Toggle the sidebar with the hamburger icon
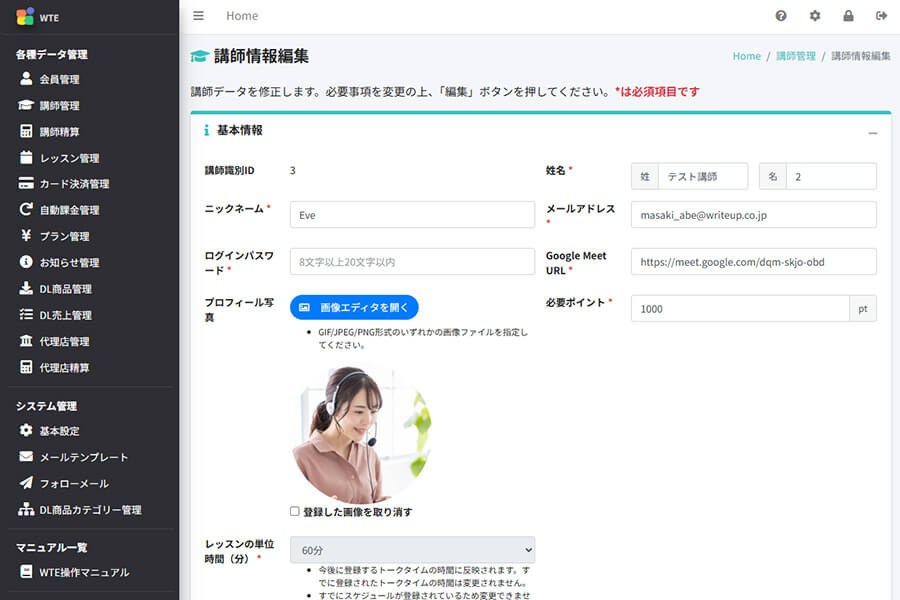Viewport: 900px width, 600px height. (198, 15)
